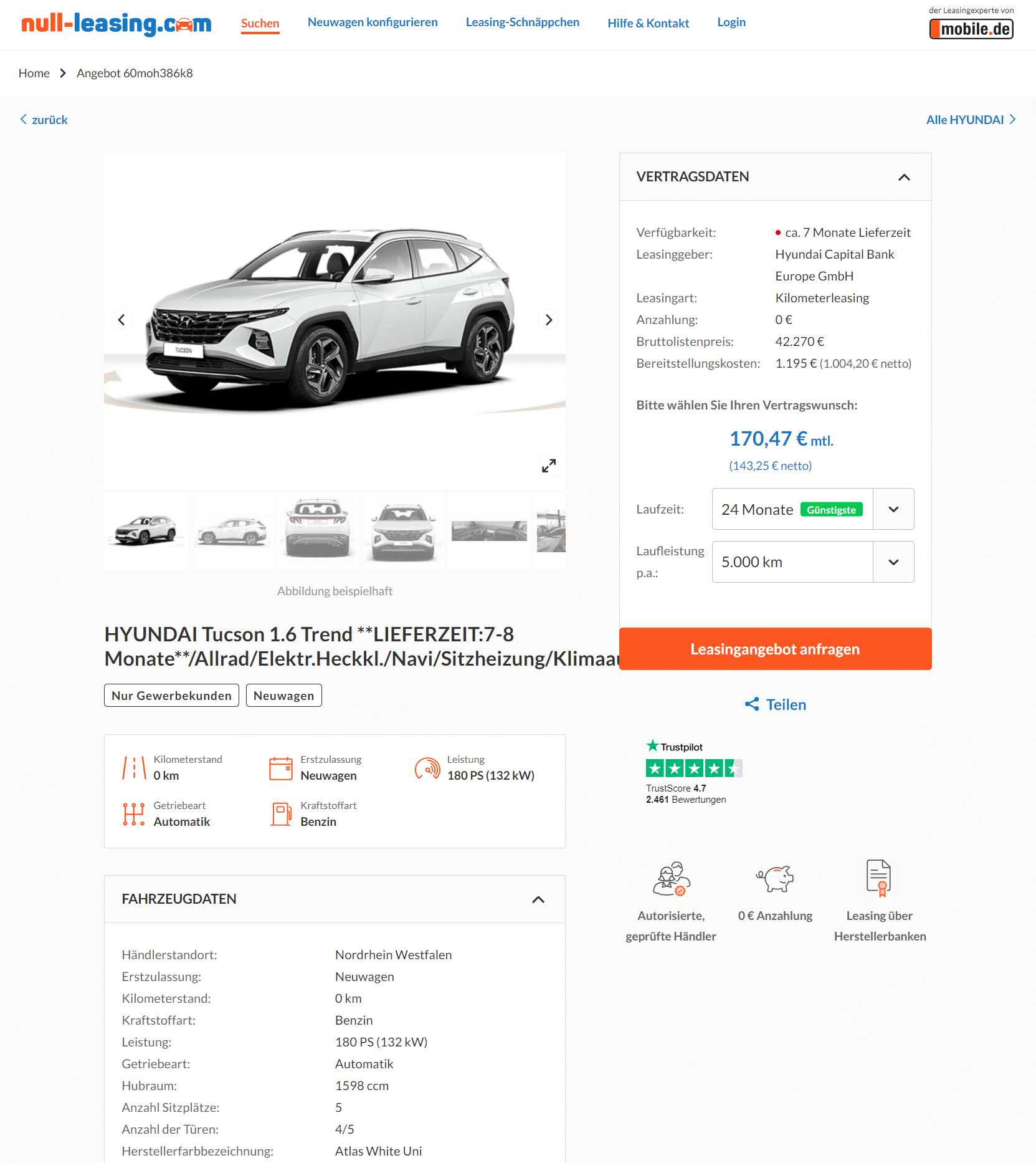Go to Neuwagen konfigurieren page

point(372,22)
